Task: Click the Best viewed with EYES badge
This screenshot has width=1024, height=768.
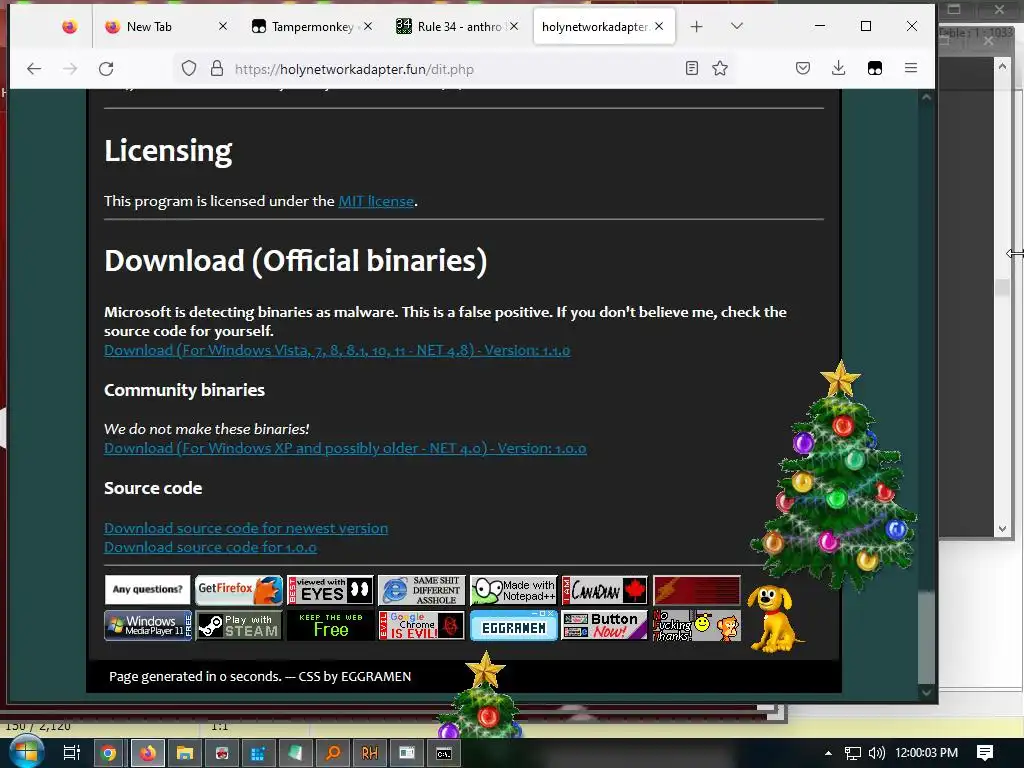Action: pyautogui.click(x=330, y=590)
